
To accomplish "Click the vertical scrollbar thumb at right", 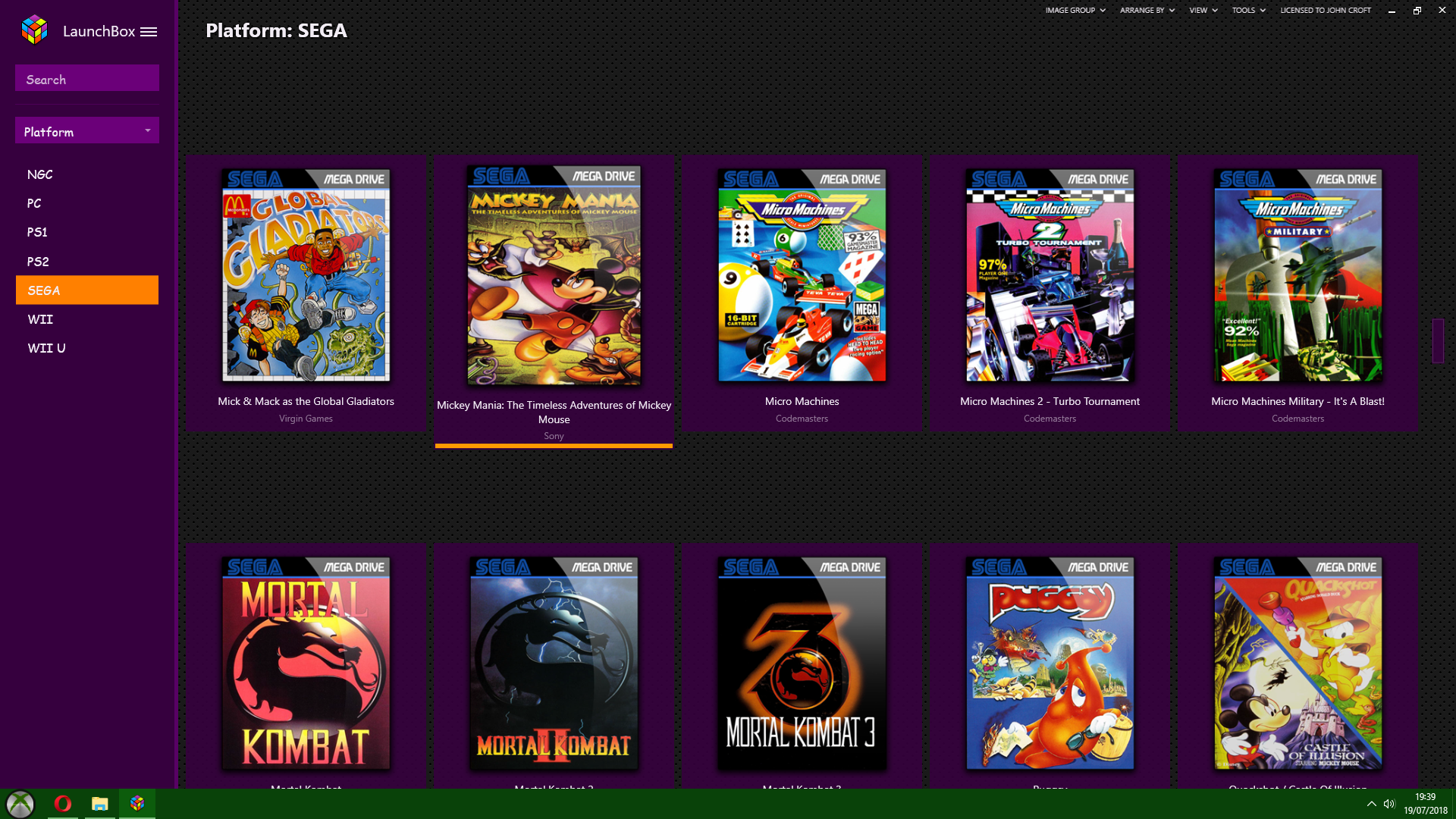I will [1437, 340].
